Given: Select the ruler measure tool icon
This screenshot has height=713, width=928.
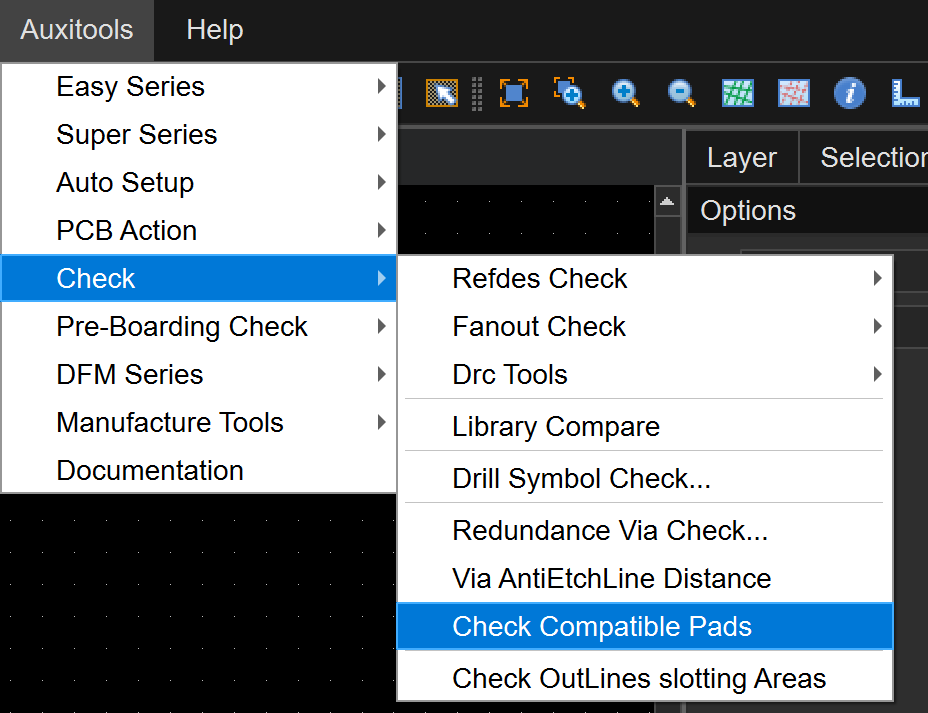Looking at the screenshot, I should pos(905,94).
